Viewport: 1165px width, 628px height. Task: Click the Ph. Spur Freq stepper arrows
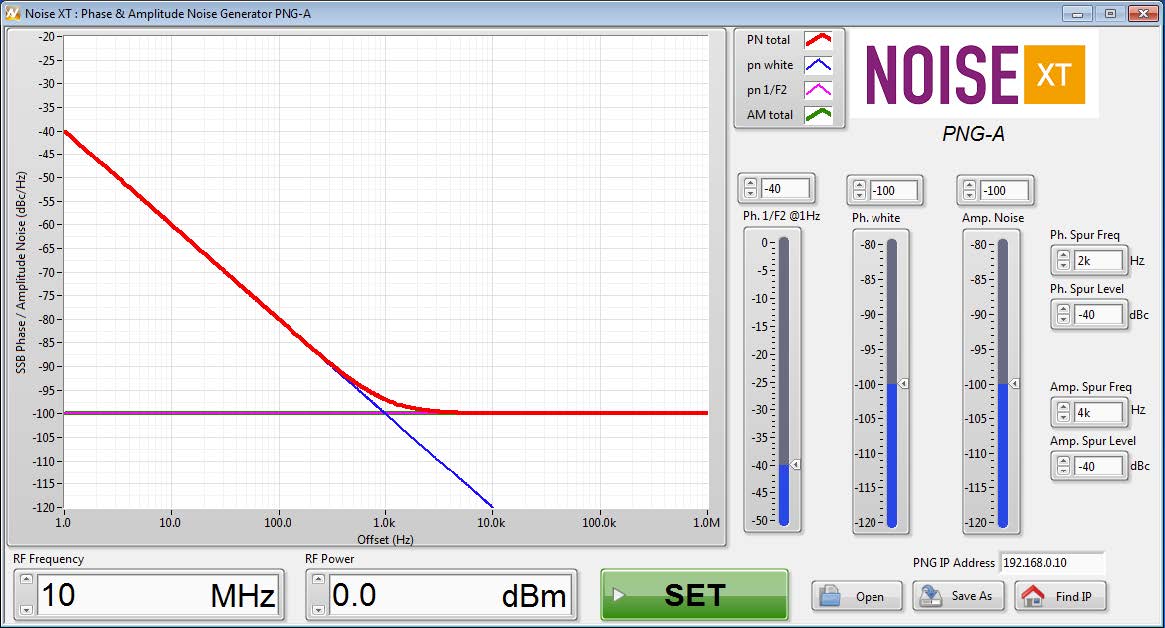coord(1063,261)
